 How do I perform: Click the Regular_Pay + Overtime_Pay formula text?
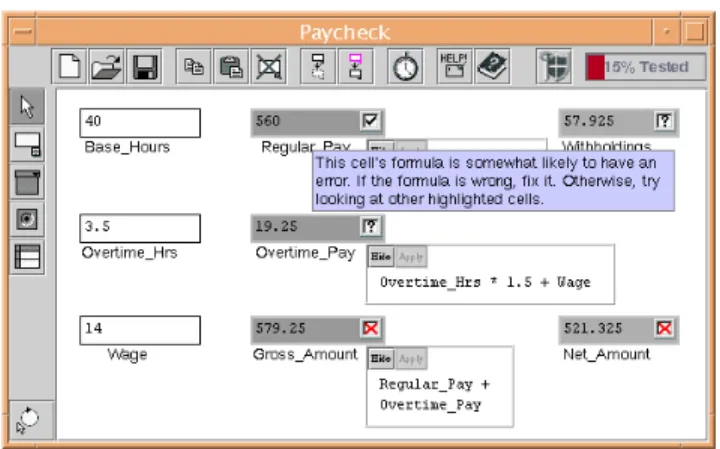click(x=434, y=394)
